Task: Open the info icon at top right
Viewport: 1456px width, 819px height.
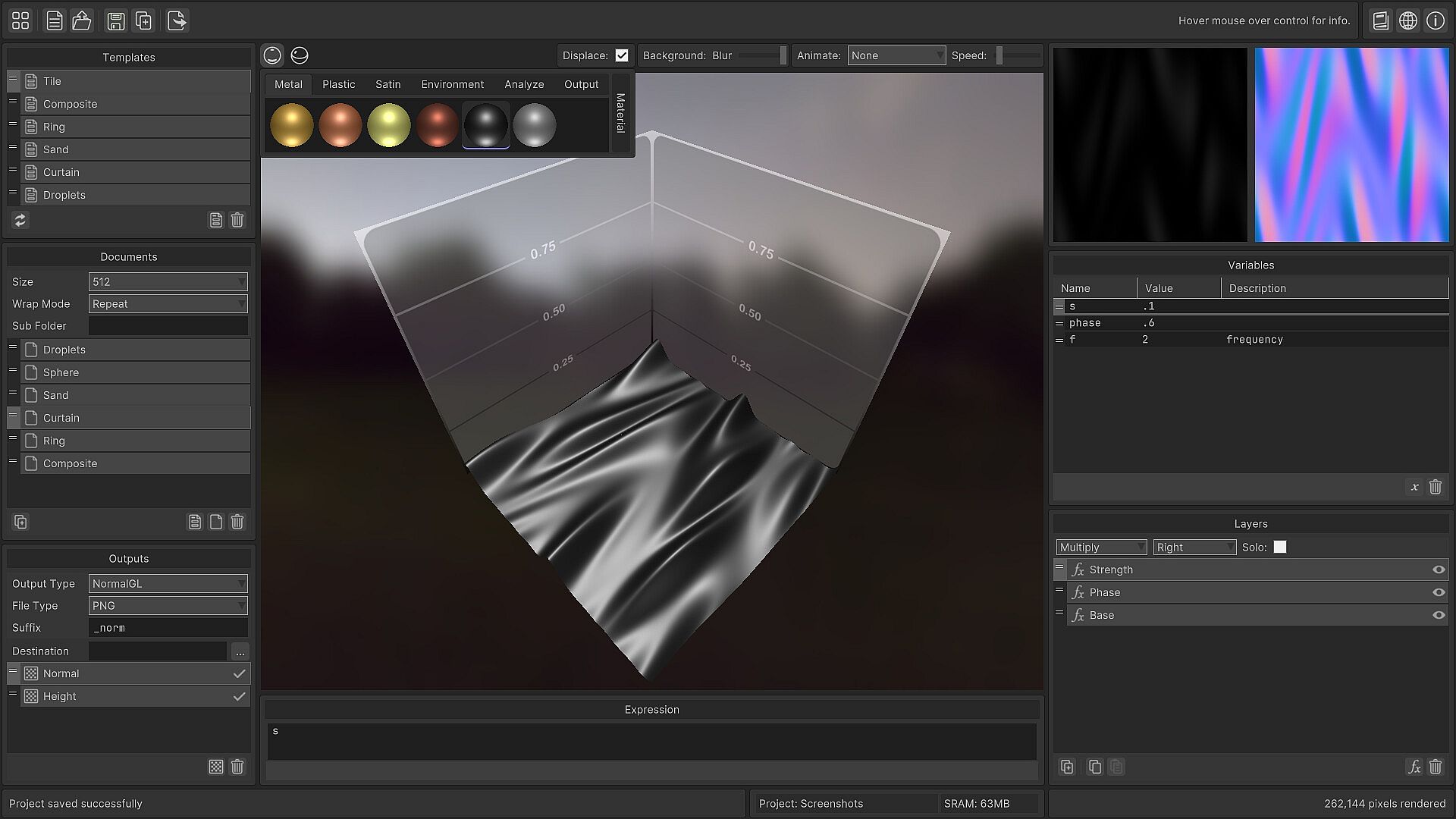Action: coord(1436,20)
